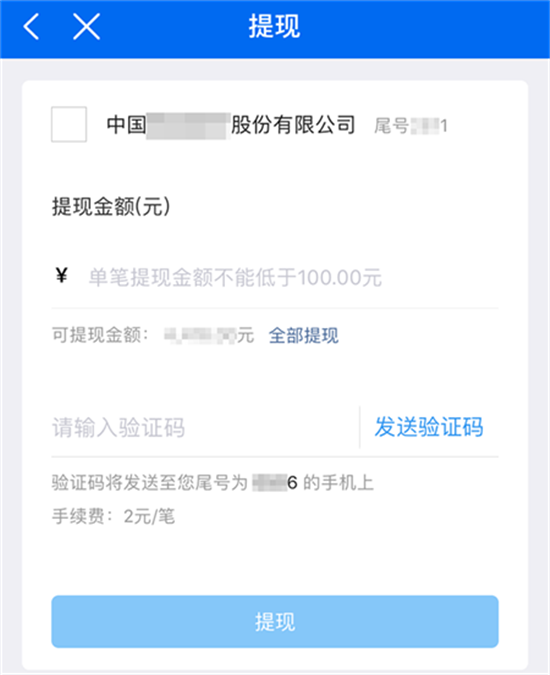
Task: Tap the 的手机上 text after phone number
Action: point(339,483)
